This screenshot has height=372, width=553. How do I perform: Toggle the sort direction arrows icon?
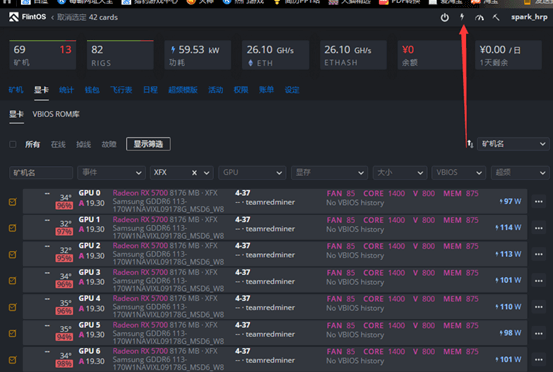point(470,144)
